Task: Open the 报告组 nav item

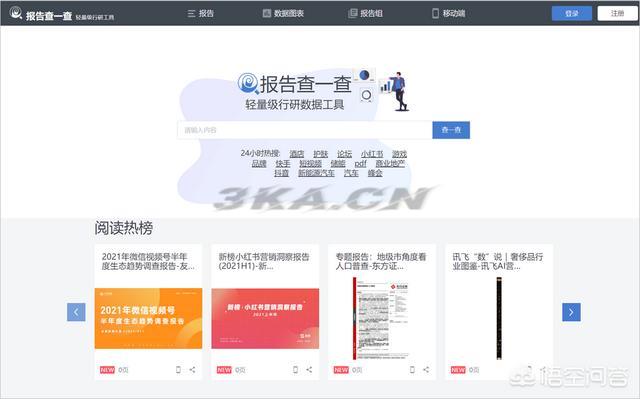Action: (365, 13)
